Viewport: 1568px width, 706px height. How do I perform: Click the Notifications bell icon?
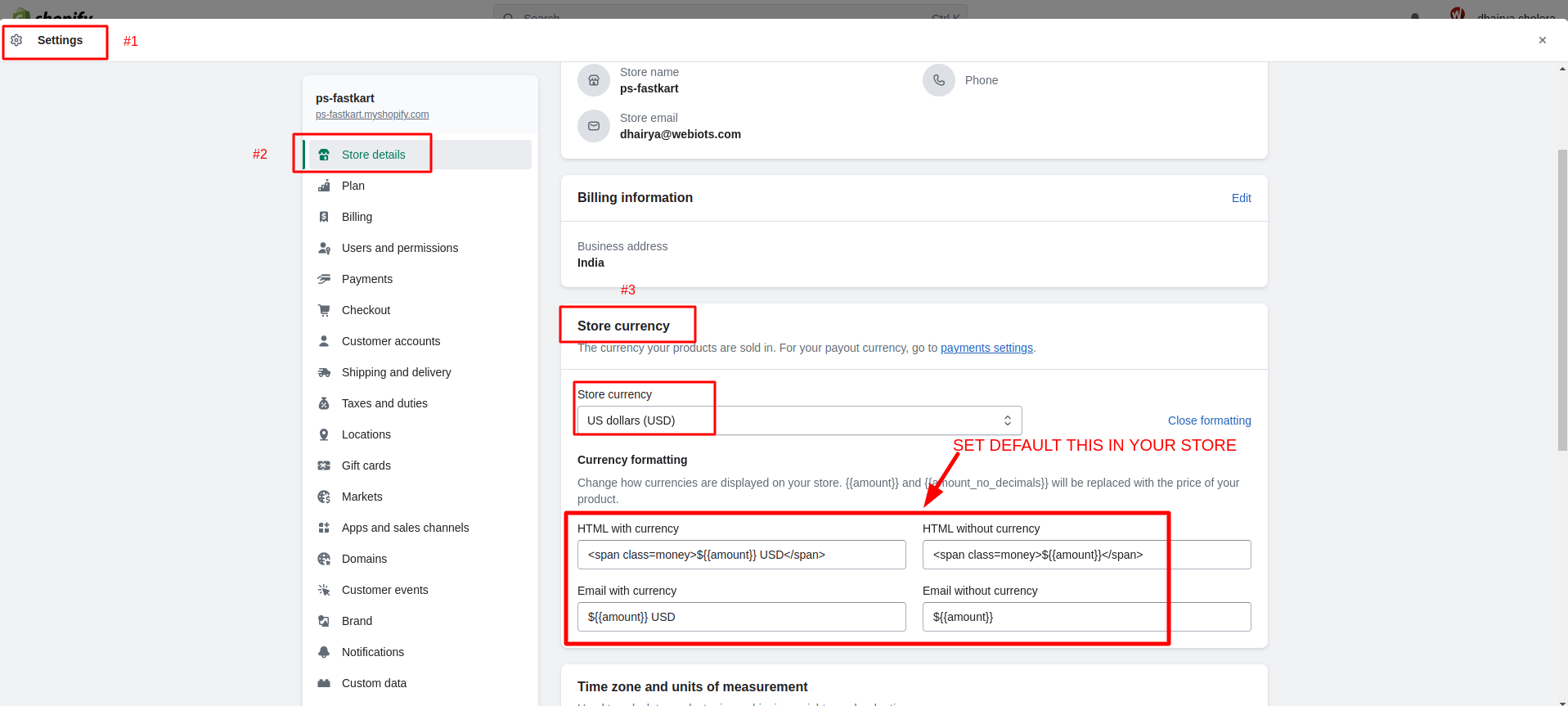click(x=324, y=652)
